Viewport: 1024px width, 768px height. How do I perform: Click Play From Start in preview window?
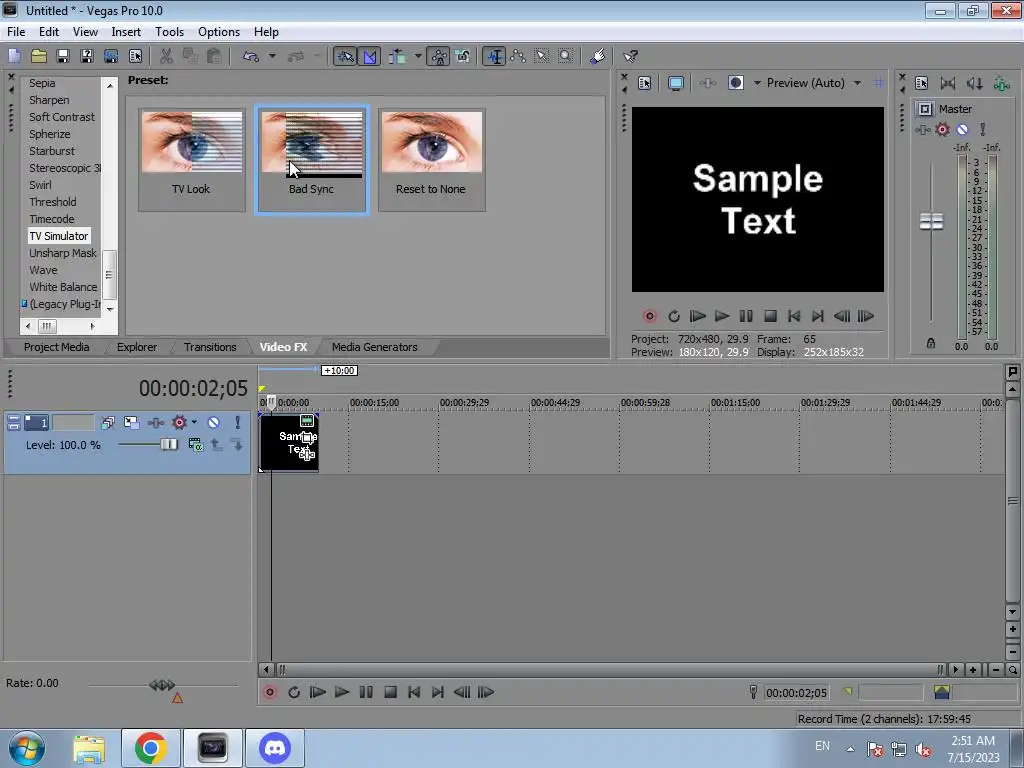pos(697,316)
